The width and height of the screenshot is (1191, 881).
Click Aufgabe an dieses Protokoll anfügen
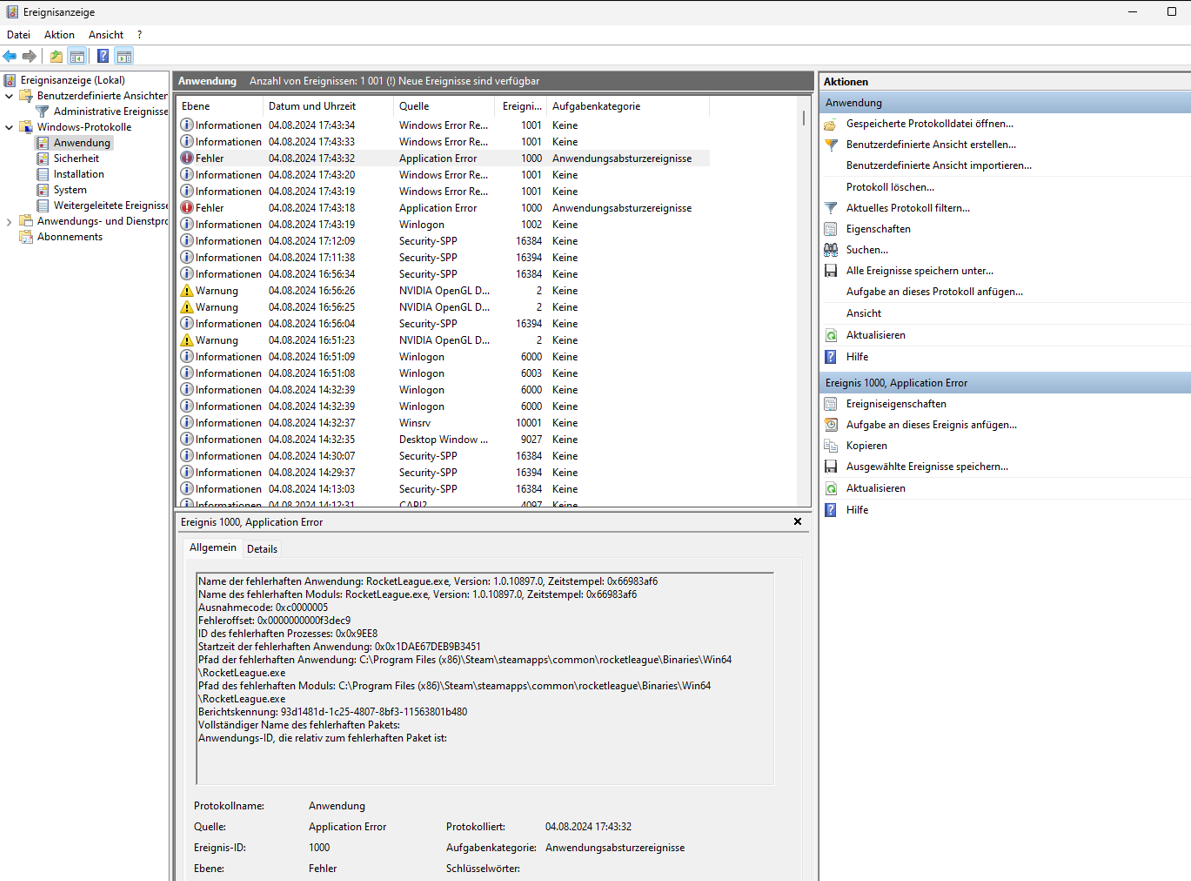(x=934, y=292)
